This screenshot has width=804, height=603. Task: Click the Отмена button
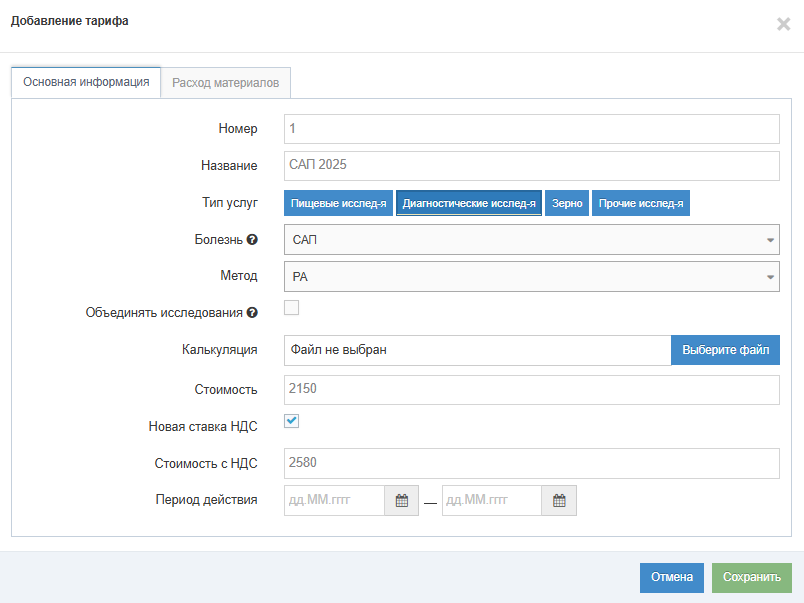(672, 577)
